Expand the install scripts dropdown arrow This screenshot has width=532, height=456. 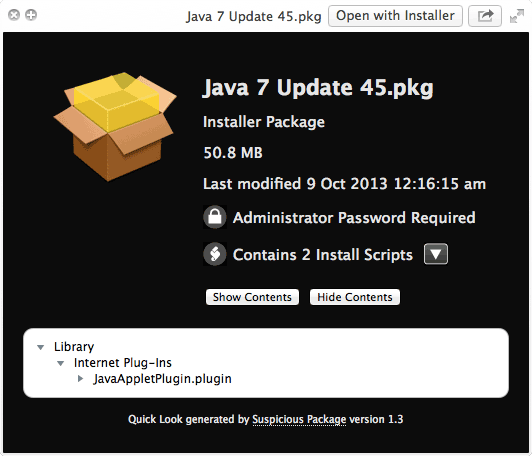tap(436, 254)
